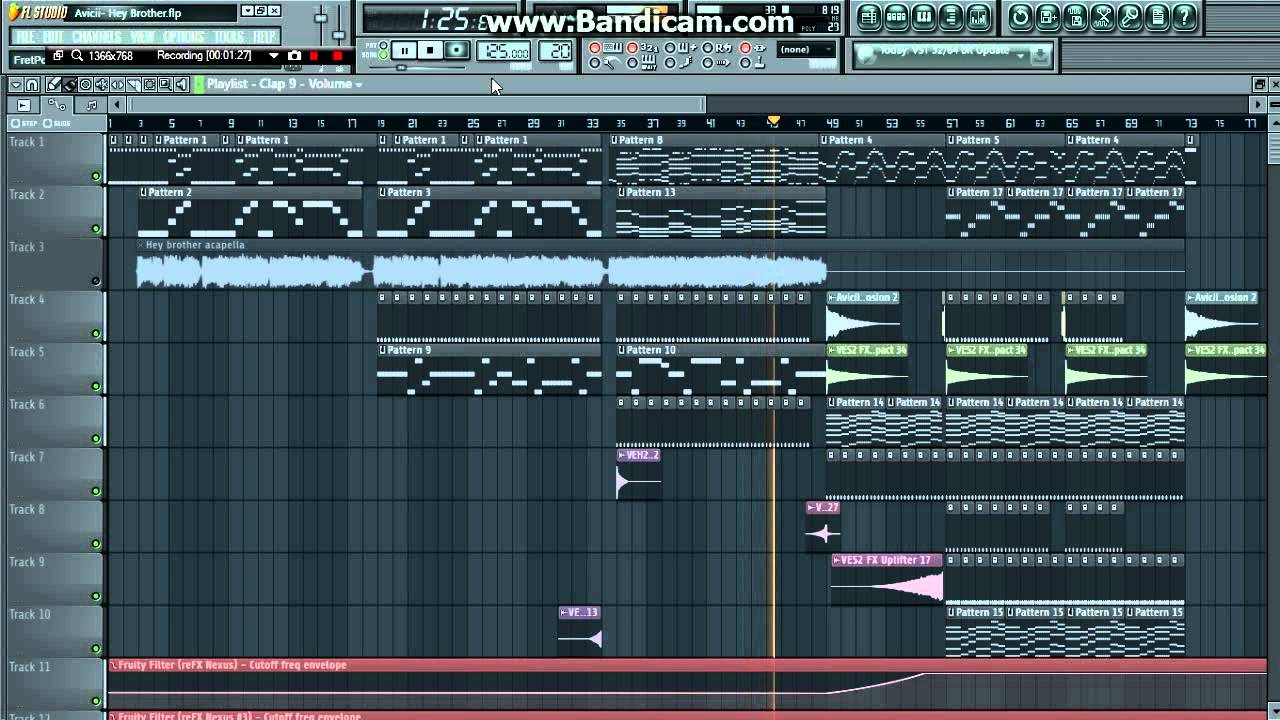Pause playback in the transport panel
The height and width of the screenshot is (720, 1280).
(404, 50)
